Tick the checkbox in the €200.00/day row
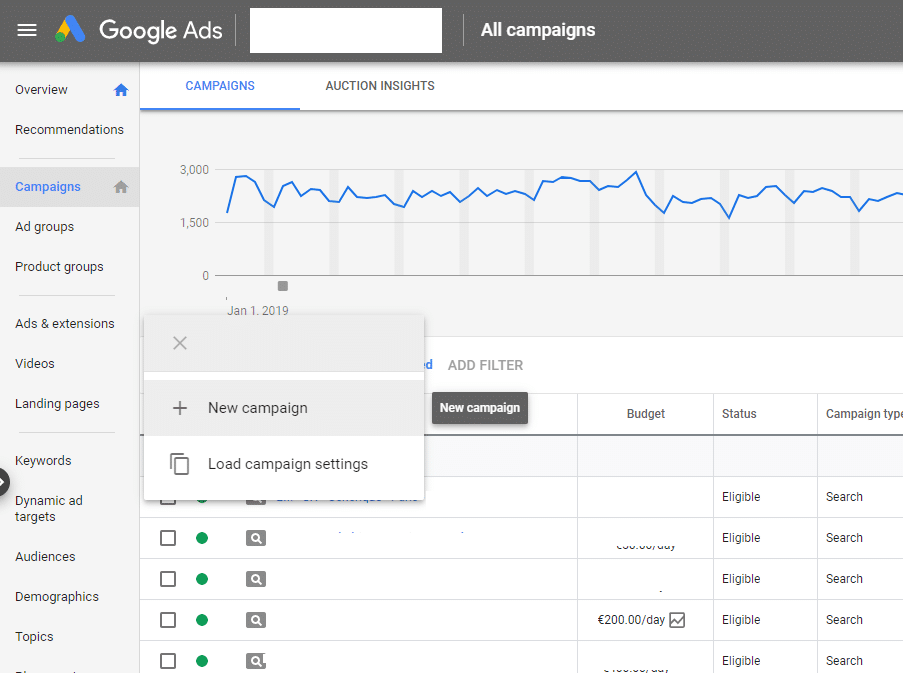 pos(168,620)
